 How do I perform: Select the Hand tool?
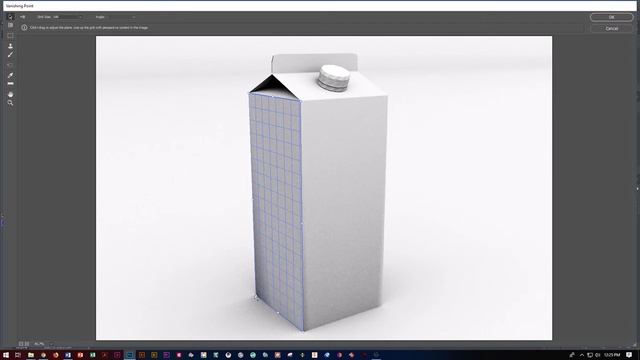point(10,94)
